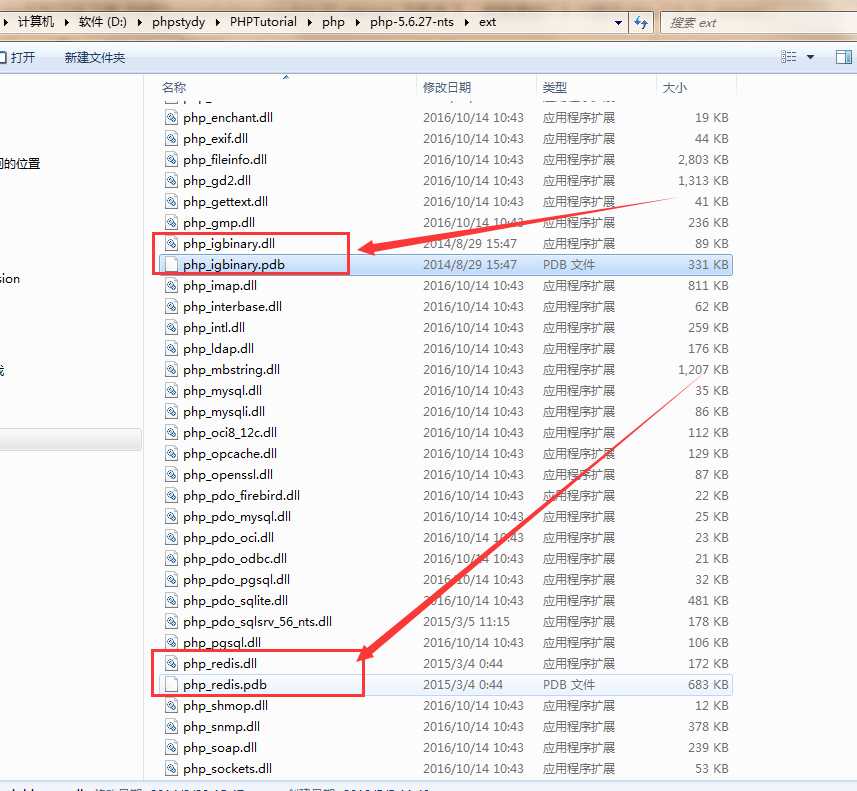Expand the breadcrumb arrow after 计算机
The width and height of the screenshot is (857, 791).
tap(67, 22)
